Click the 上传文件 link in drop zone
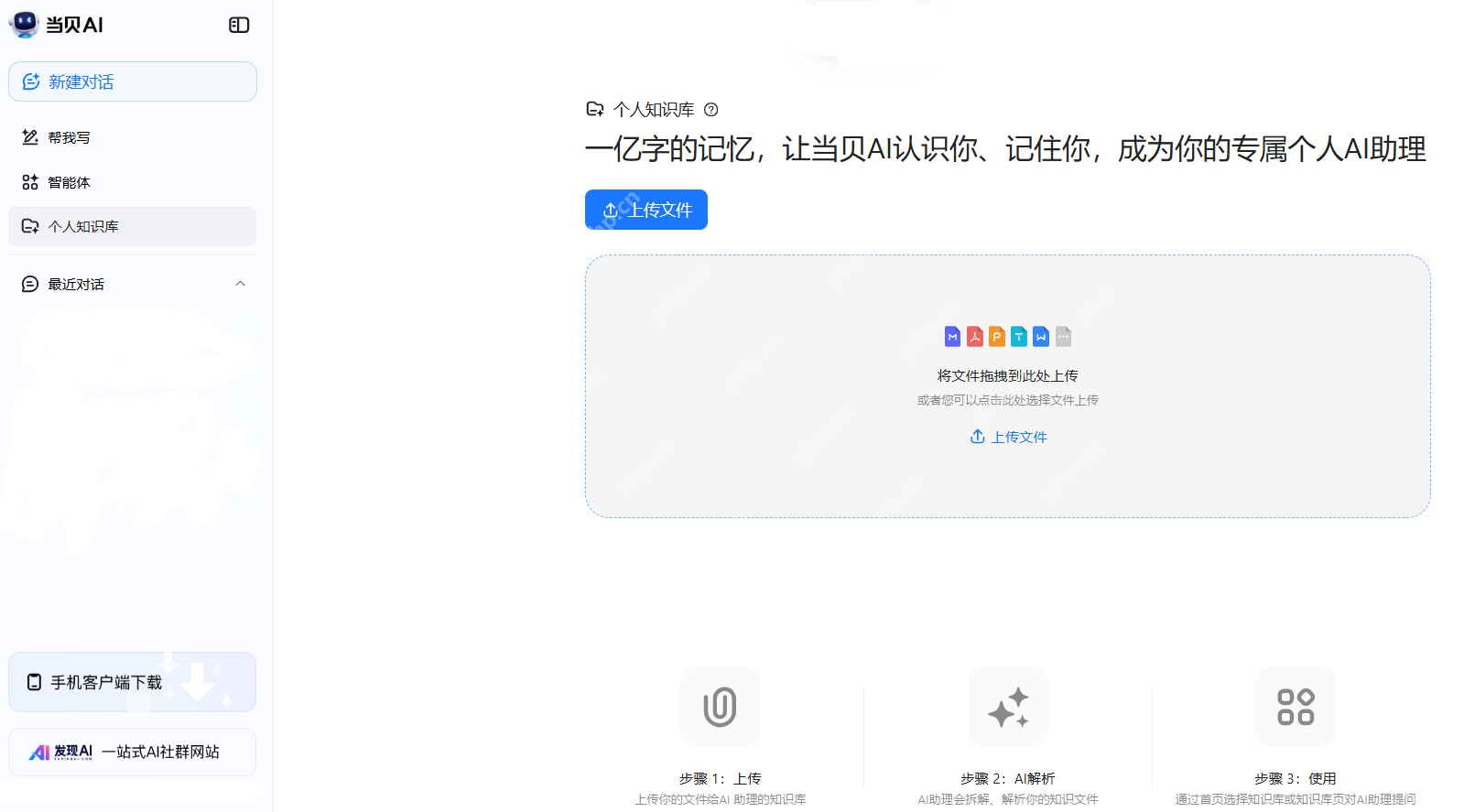 point(1008,437)
